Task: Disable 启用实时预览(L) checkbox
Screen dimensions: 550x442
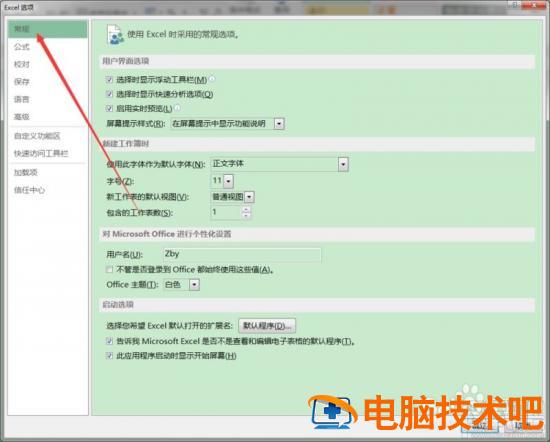Action: (109, 108)
